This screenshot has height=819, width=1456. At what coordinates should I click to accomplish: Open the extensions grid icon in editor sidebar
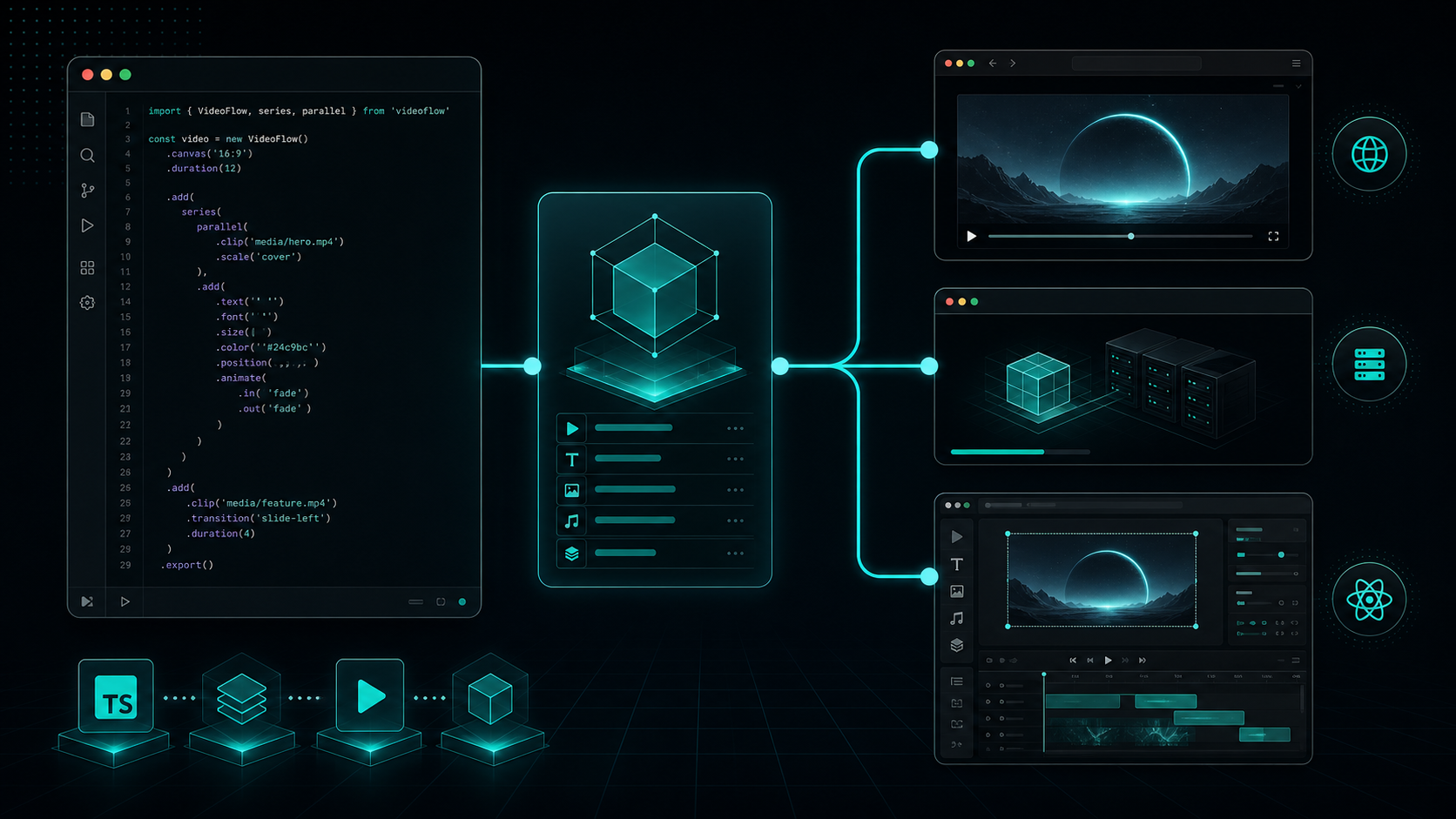(87, 268)
